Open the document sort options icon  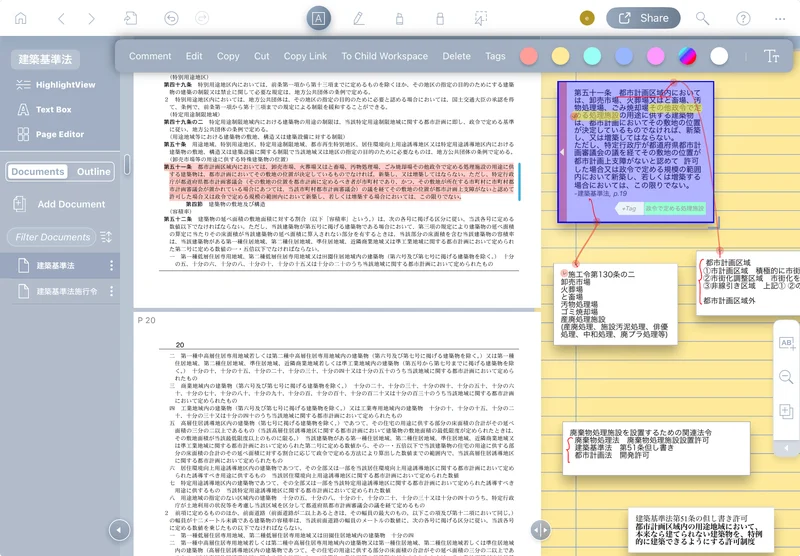pos(106,237)
